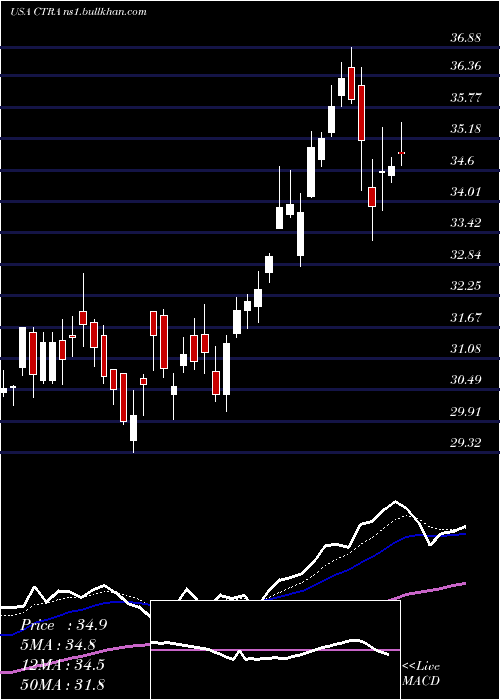Image resolution: width=500 pixels, height=700 pixels.
Task: Click the 50MA : 31.8 legend entry
Action: tap(62, 684)
